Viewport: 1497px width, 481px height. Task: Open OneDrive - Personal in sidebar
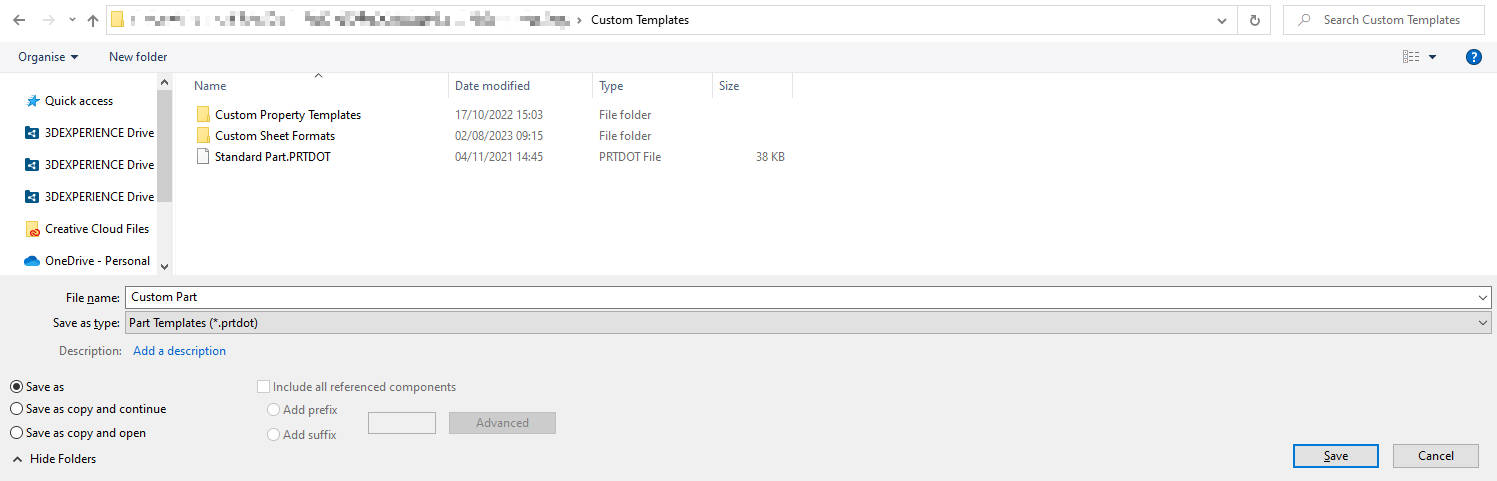click(x=97, y=261)
